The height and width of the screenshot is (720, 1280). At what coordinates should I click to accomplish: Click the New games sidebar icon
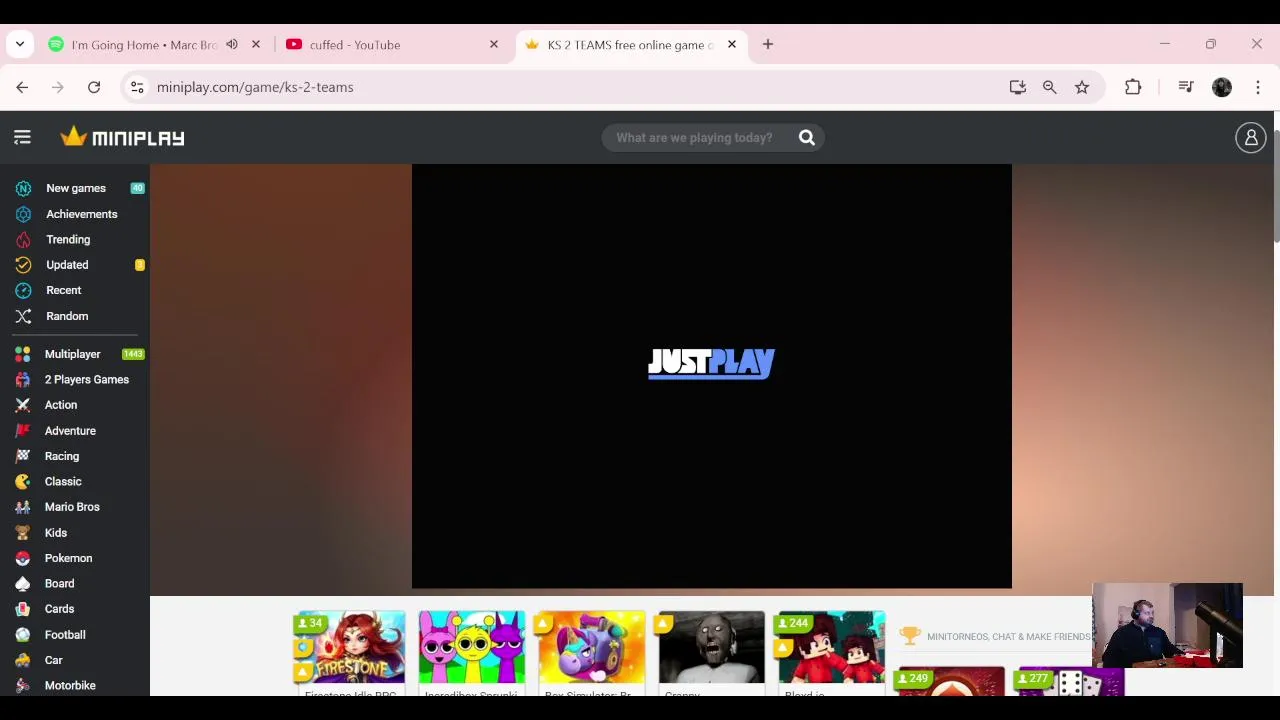(x=23, y=188)
